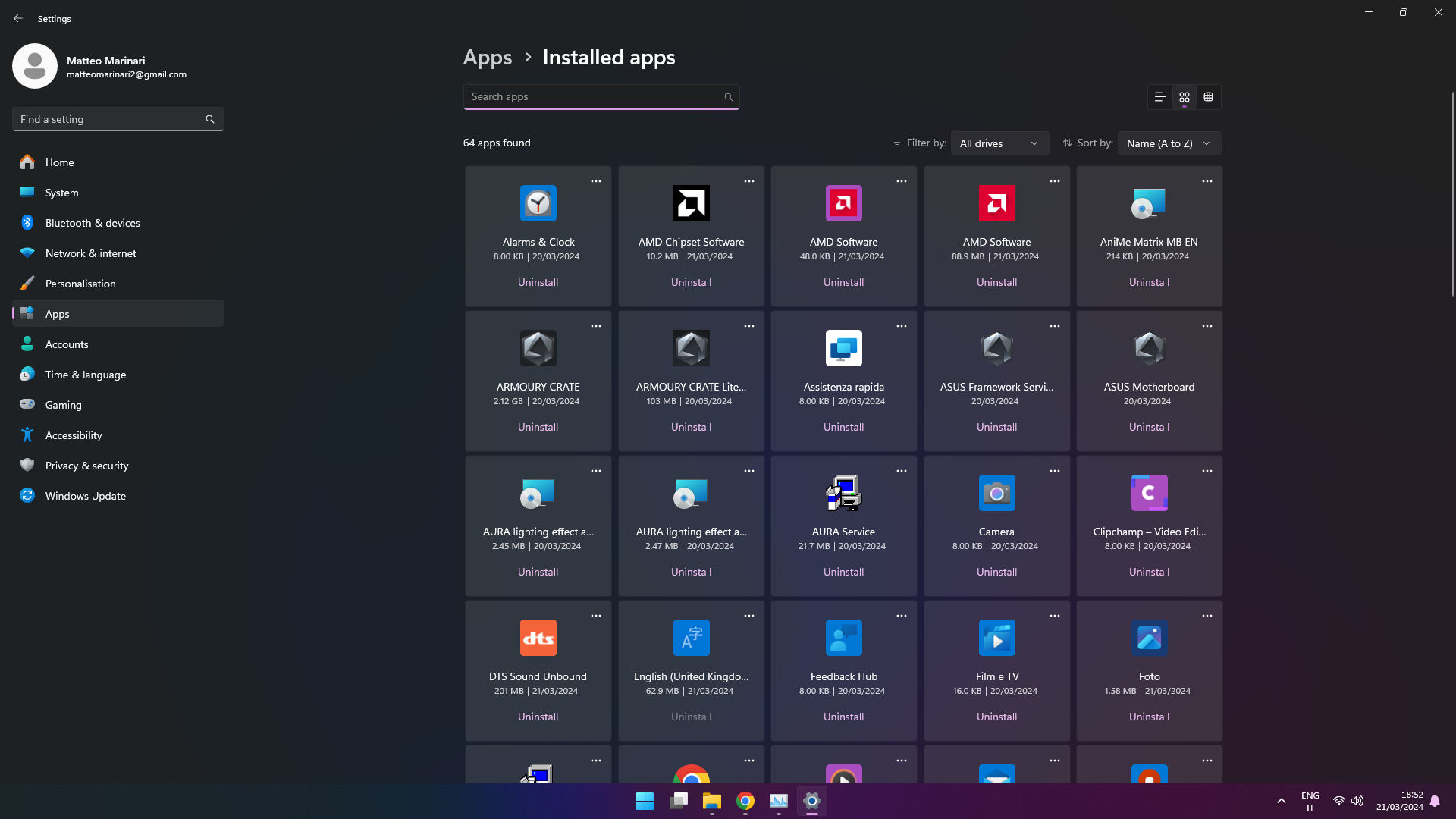Click the English (United Kingdom) language pack icon
This screenshot has height=819, width=1456.
coord(691,638)
